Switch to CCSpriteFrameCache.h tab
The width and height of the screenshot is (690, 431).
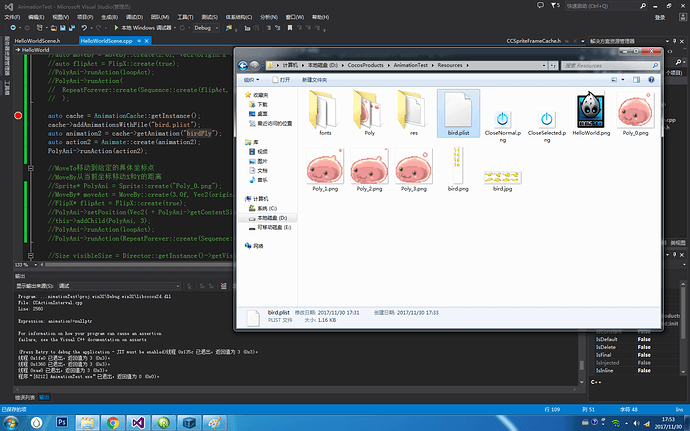533,41
